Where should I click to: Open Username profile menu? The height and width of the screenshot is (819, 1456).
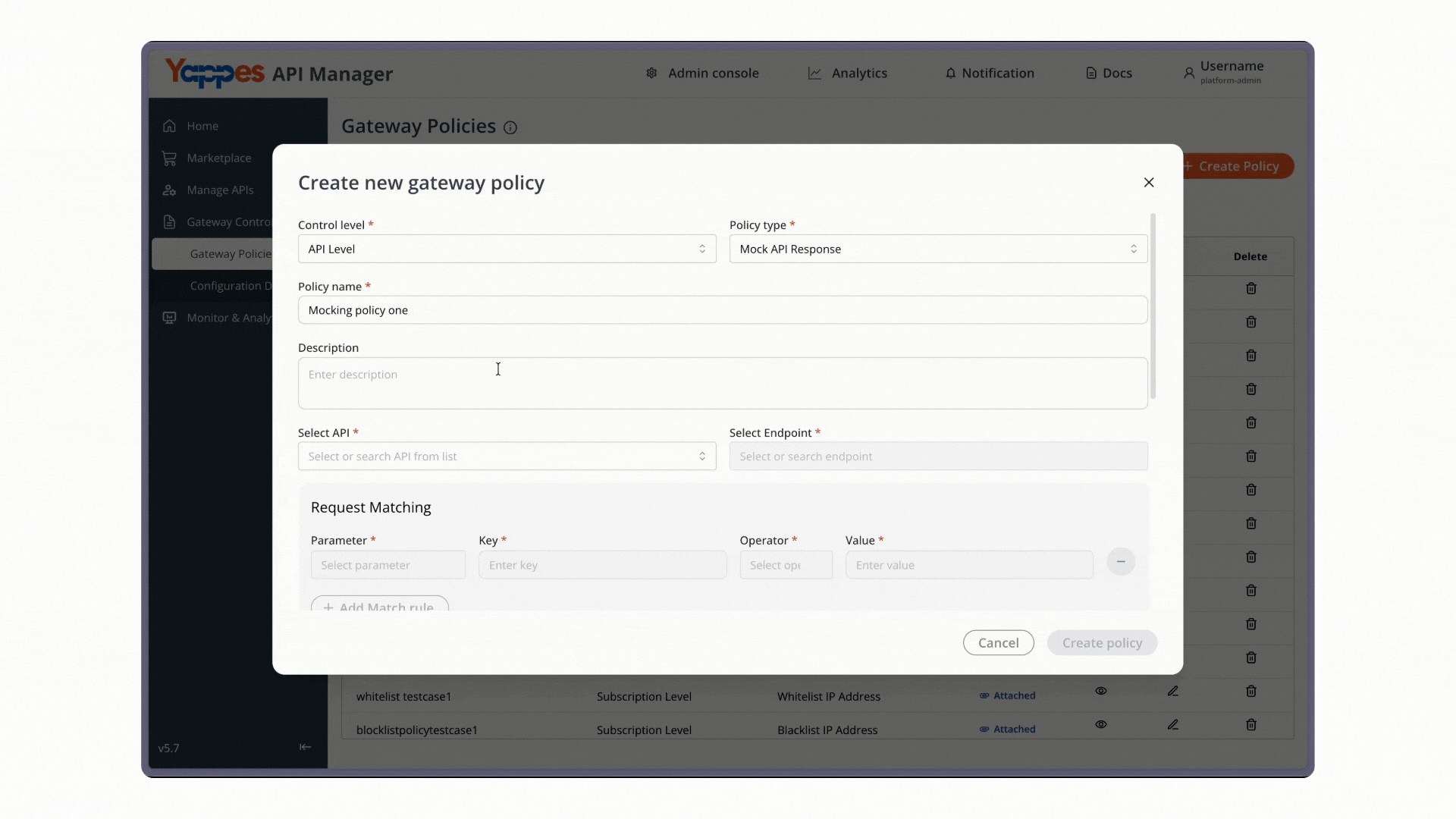click(1222, 72)
